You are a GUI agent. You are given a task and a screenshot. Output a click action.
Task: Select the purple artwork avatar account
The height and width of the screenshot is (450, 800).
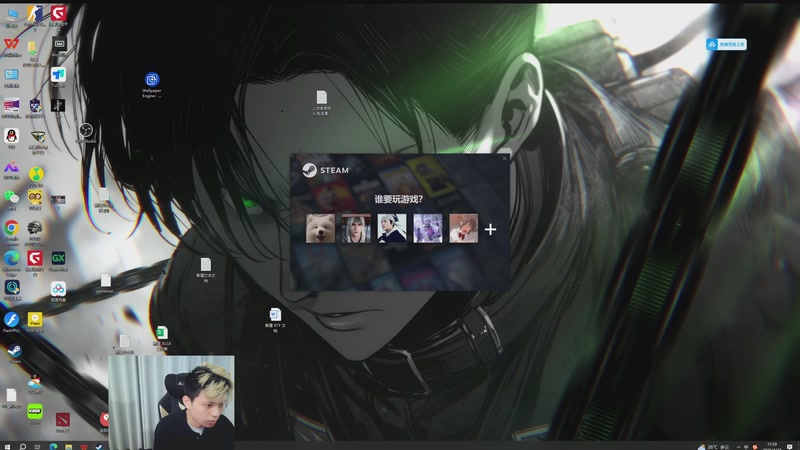tap(428, 228)
